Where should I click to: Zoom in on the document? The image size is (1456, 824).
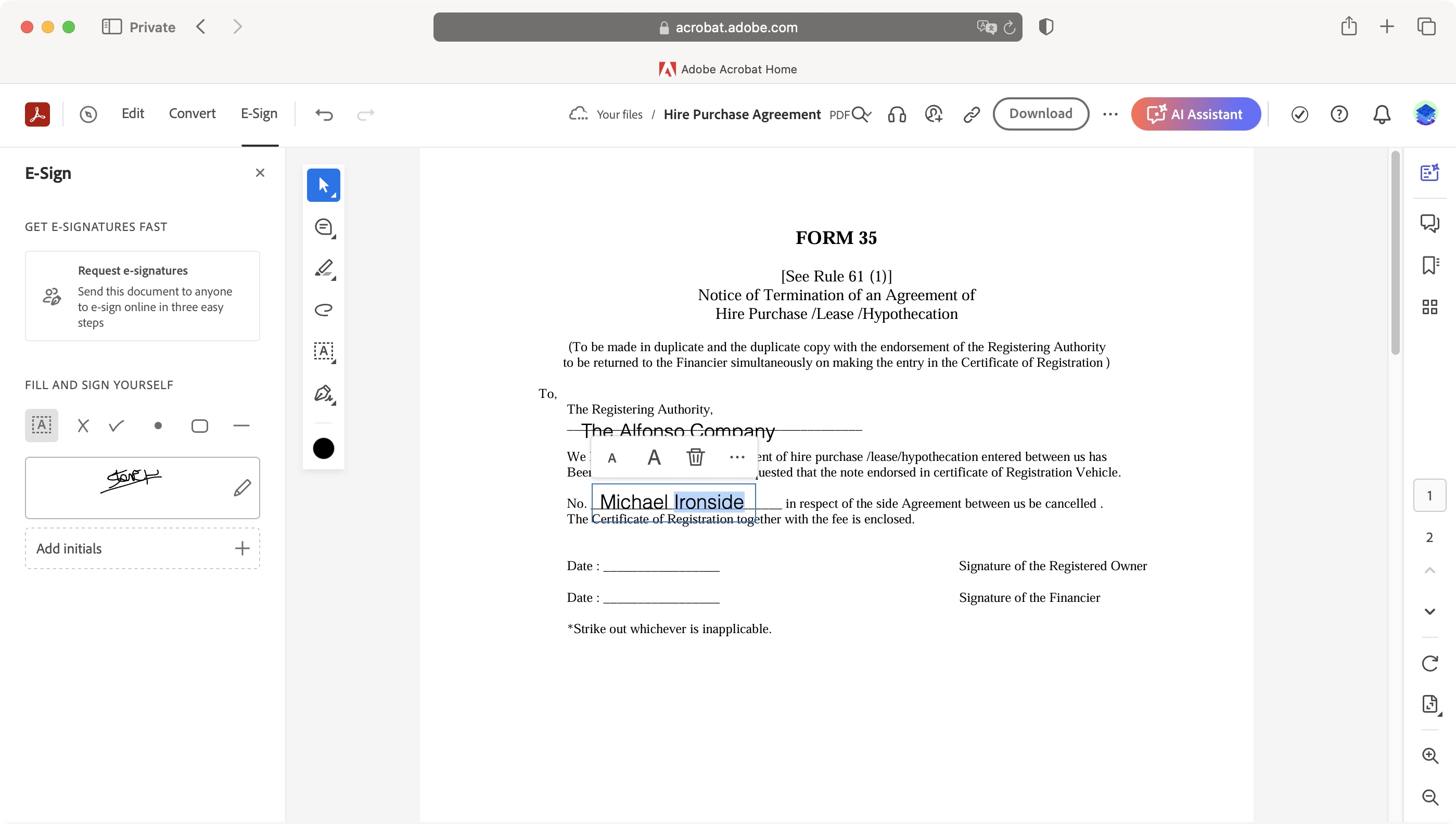(x=1429, y=755)
